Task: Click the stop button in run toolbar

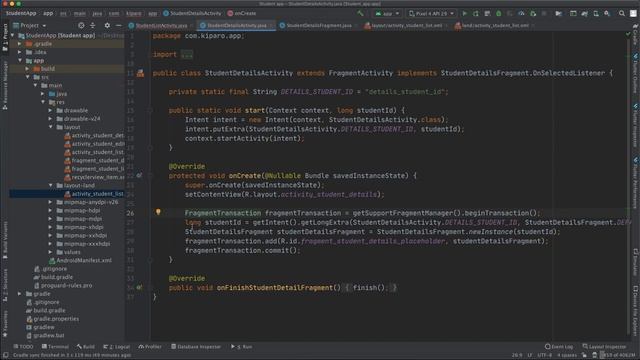Action: click(x=544, y=13)
